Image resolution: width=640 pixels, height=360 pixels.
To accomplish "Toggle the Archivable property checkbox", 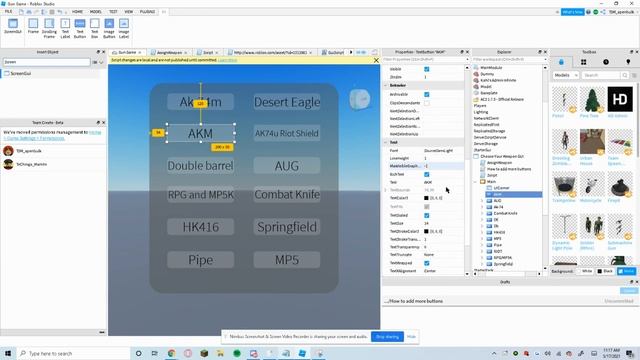I will pyautogui.click(x=427, y=94).
